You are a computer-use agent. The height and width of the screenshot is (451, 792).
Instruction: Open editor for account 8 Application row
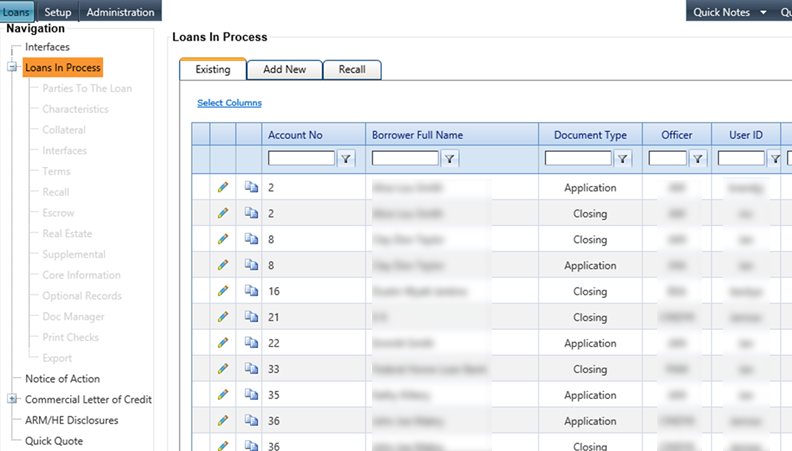pyautogui.click(x=223, y=265)
